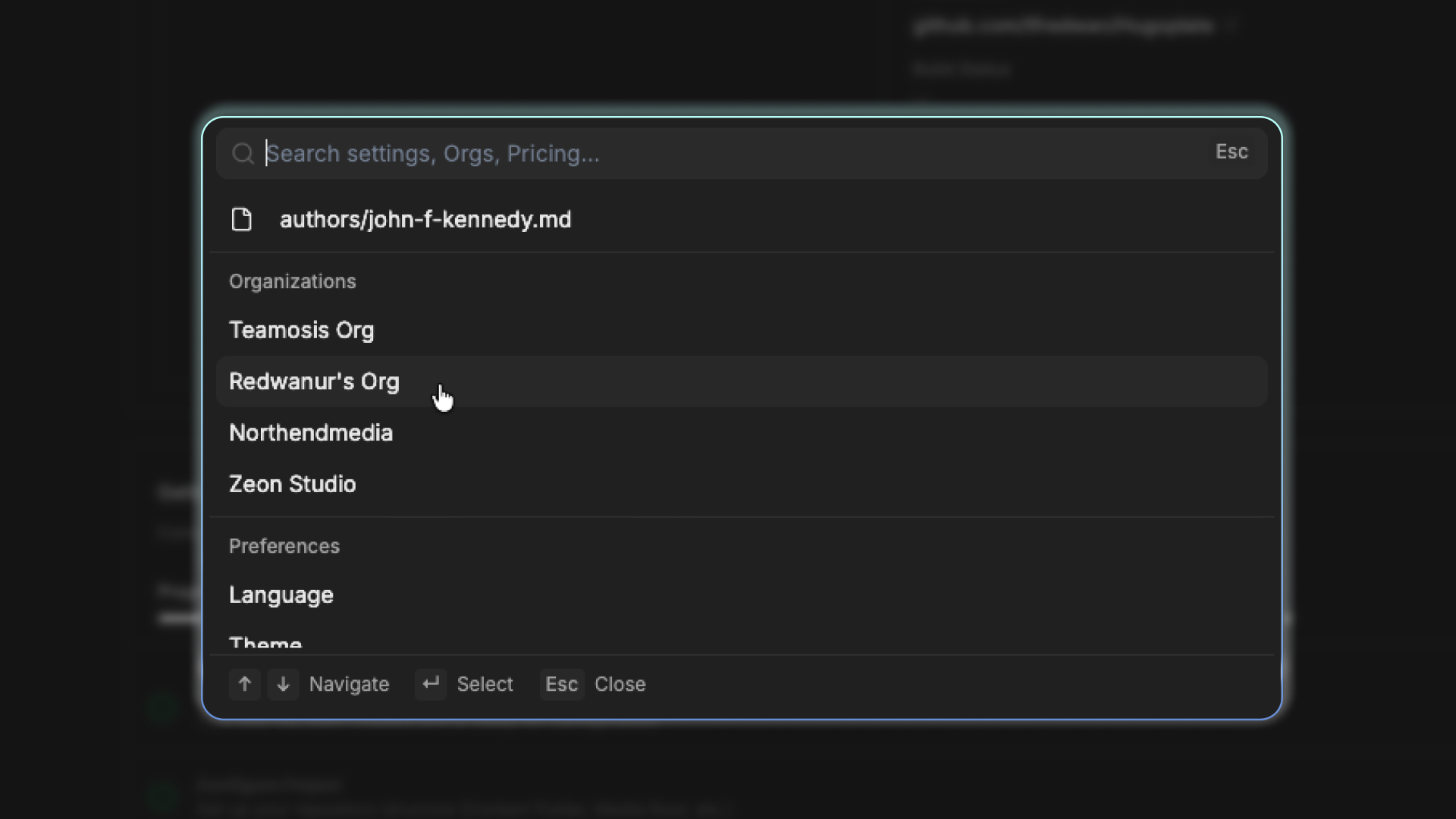This screenshot has width=1456, height=819.
Task: Click the document icon beside john-f-kennedy.md
Action: coord(242,219)
